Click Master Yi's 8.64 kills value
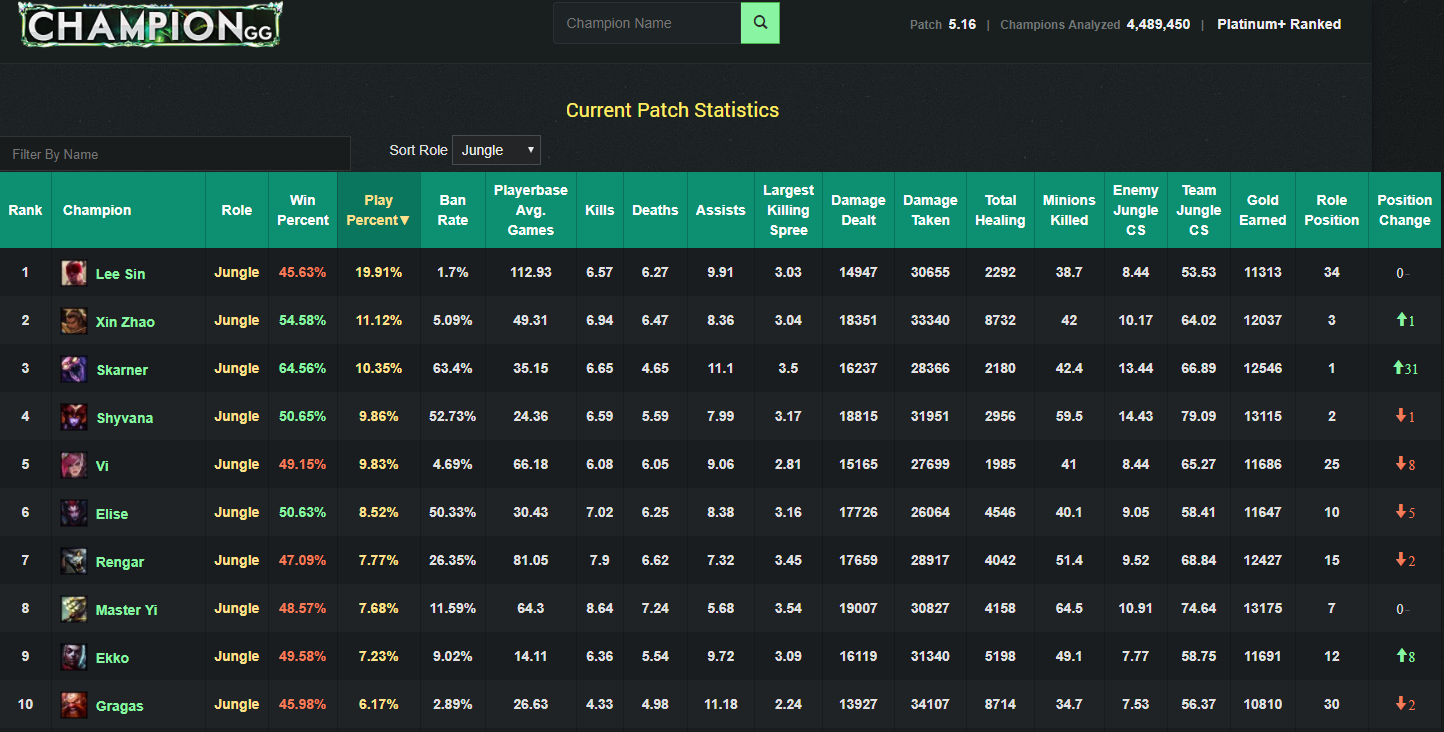The image size is (1444, 732). (600, 608)
